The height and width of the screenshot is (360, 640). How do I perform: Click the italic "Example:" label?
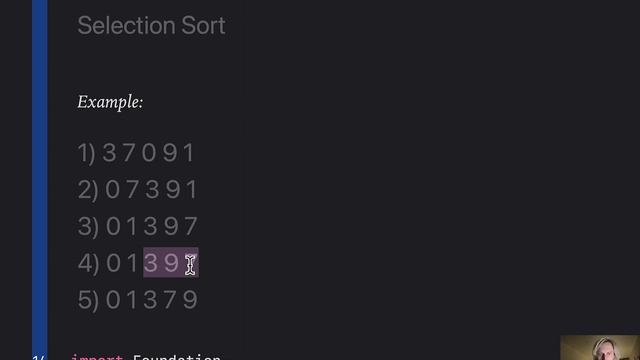(x=110, y=102)
